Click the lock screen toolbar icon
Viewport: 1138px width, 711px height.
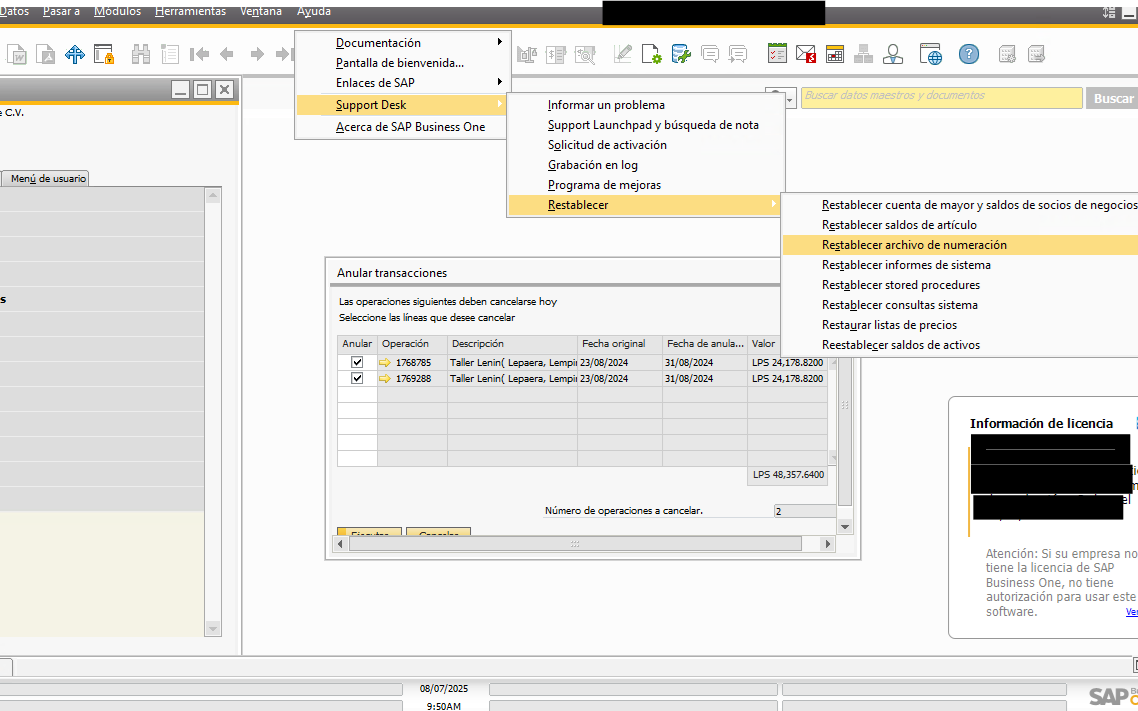click(x=105, y=54)
